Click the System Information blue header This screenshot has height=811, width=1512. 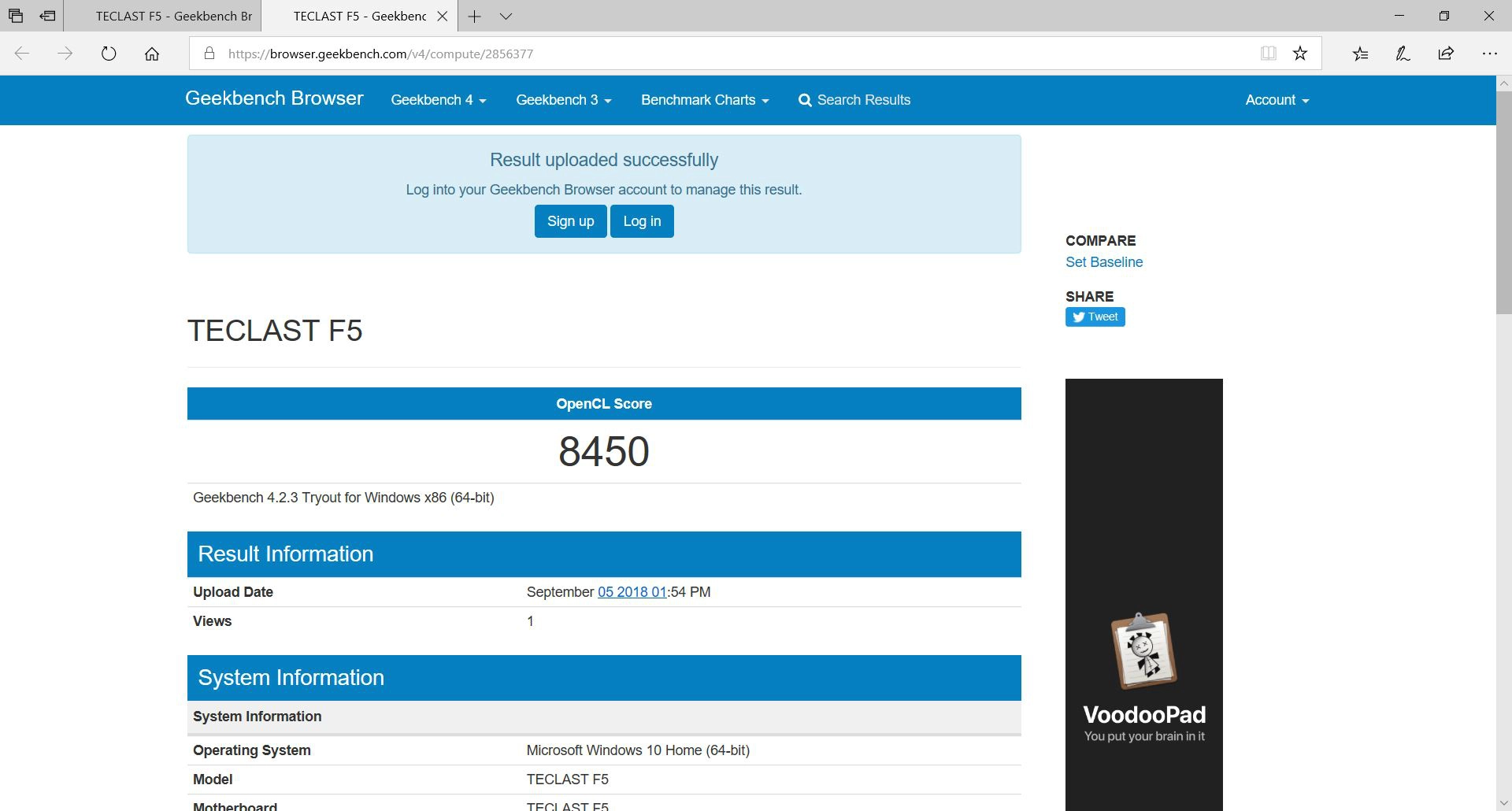click(x=604, y=678)
